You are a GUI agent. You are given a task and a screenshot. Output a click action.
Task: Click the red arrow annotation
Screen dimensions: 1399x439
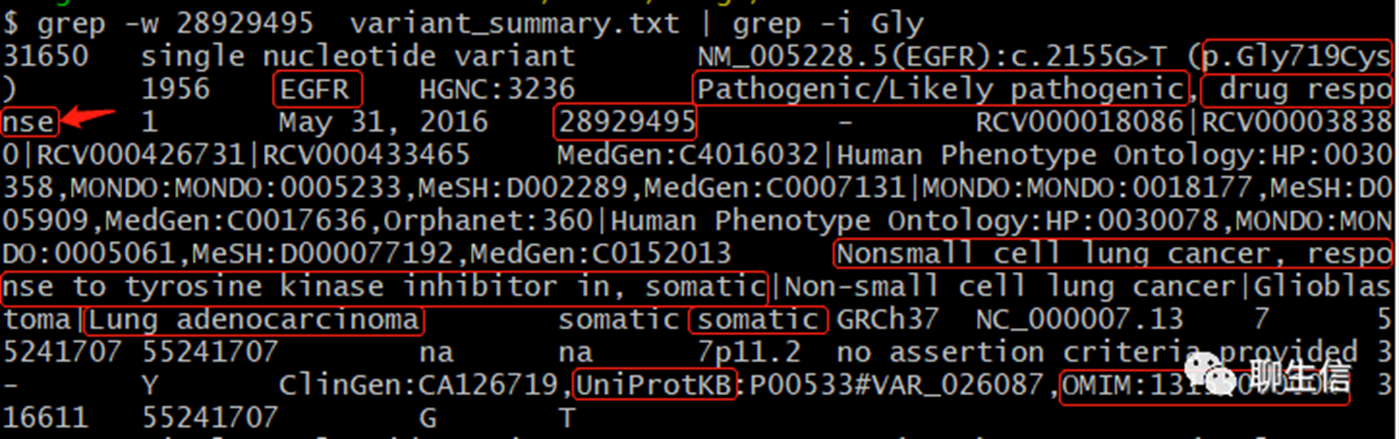(x=88, y=120)
